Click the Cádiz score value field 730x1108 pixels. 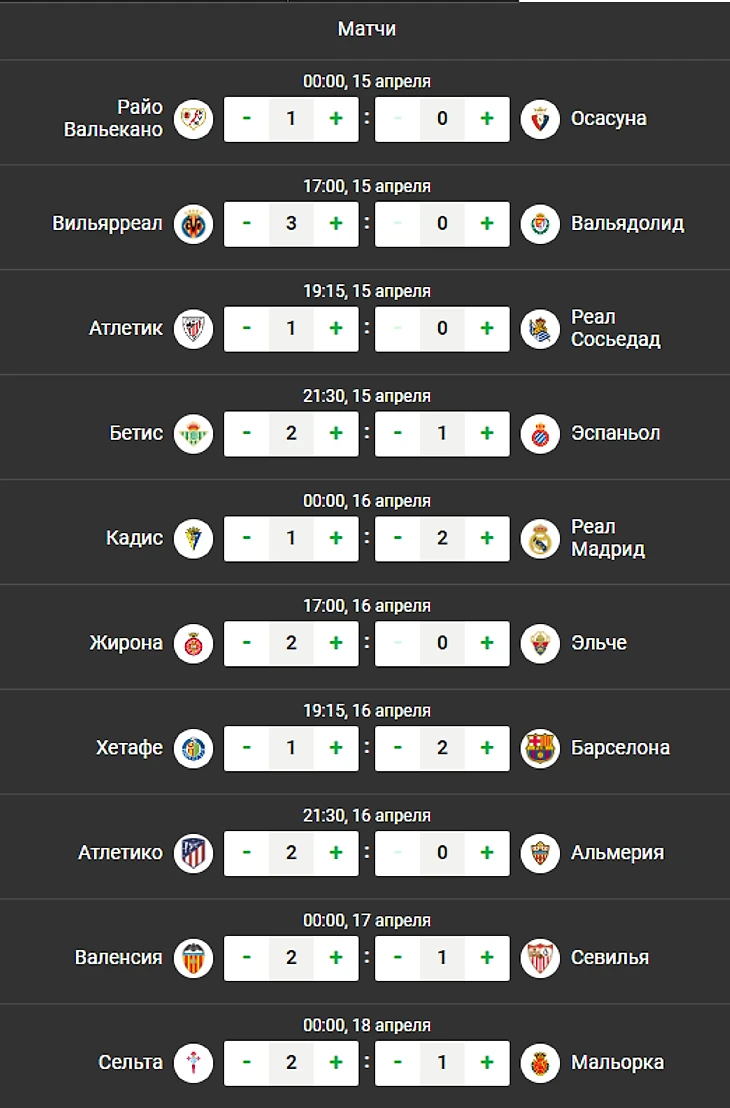(291, 538)
